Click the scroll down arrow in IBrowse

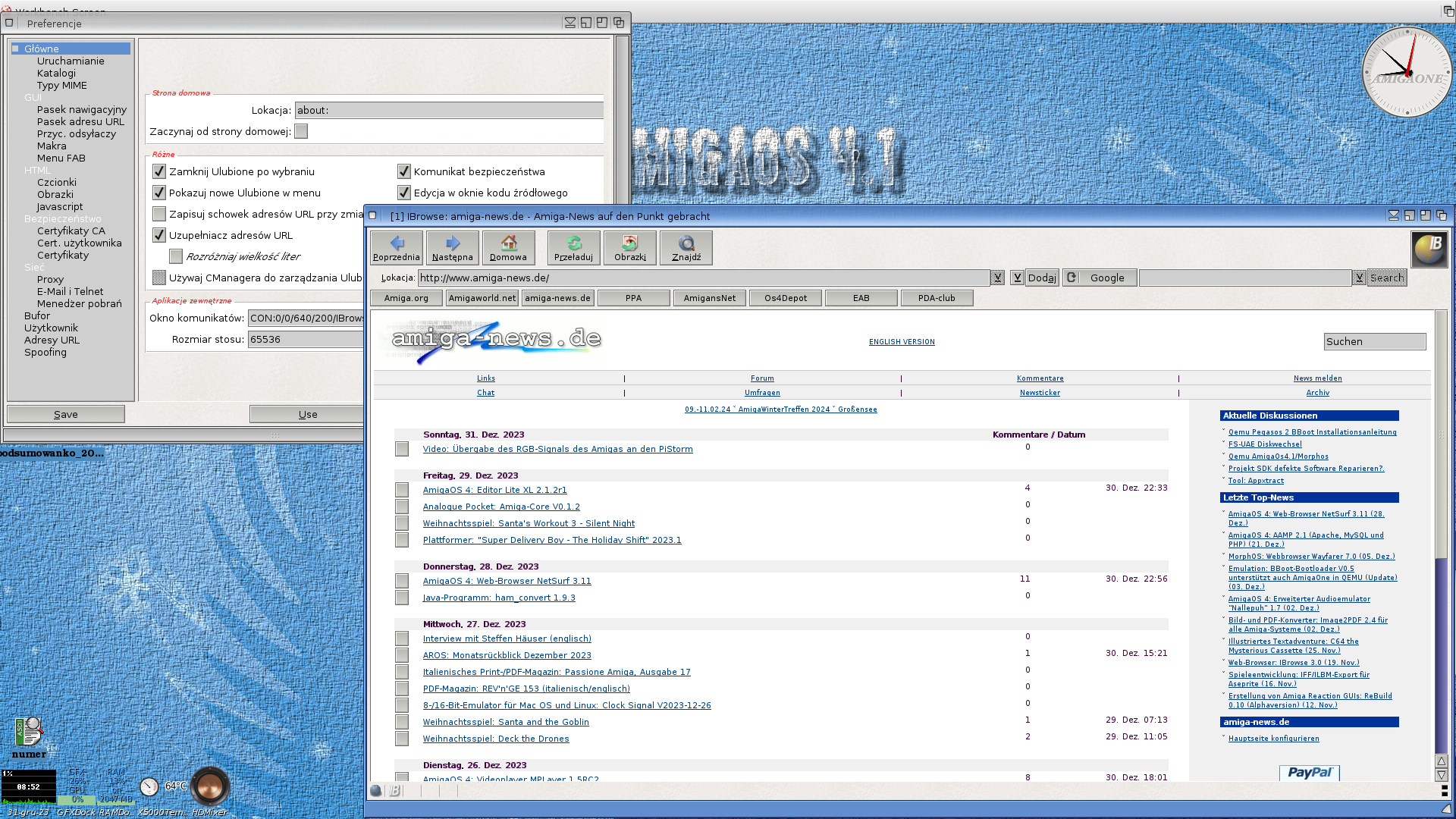1442,775
